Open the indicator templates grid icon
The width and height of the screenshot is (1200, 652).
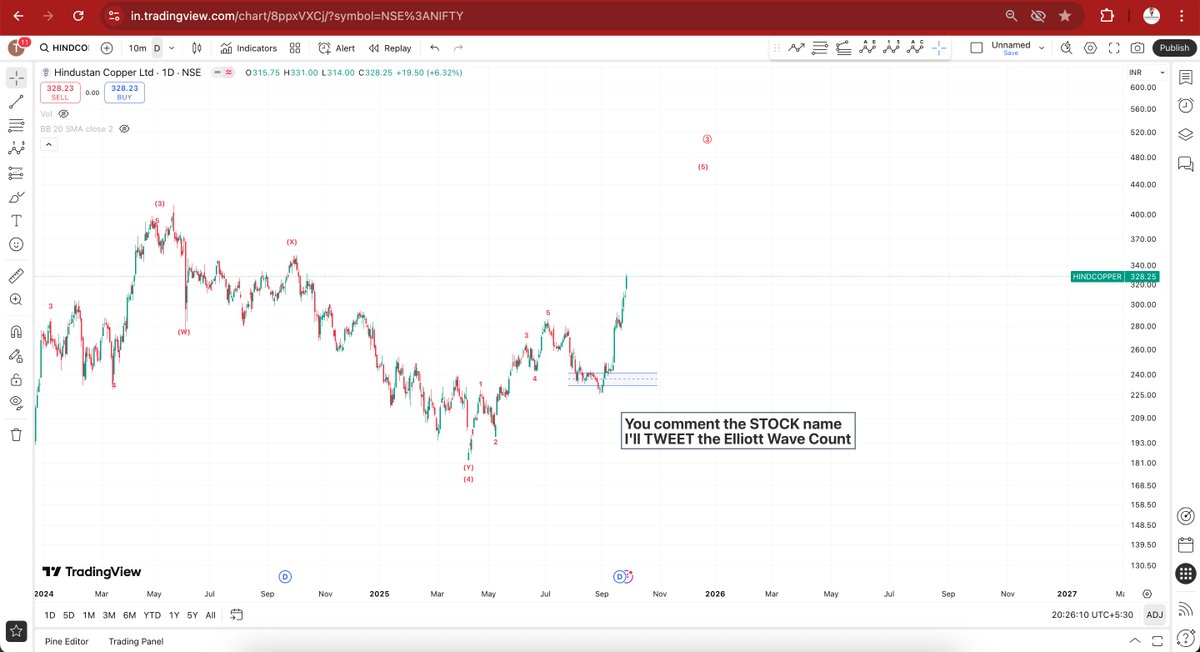click(x=295, y=48)
